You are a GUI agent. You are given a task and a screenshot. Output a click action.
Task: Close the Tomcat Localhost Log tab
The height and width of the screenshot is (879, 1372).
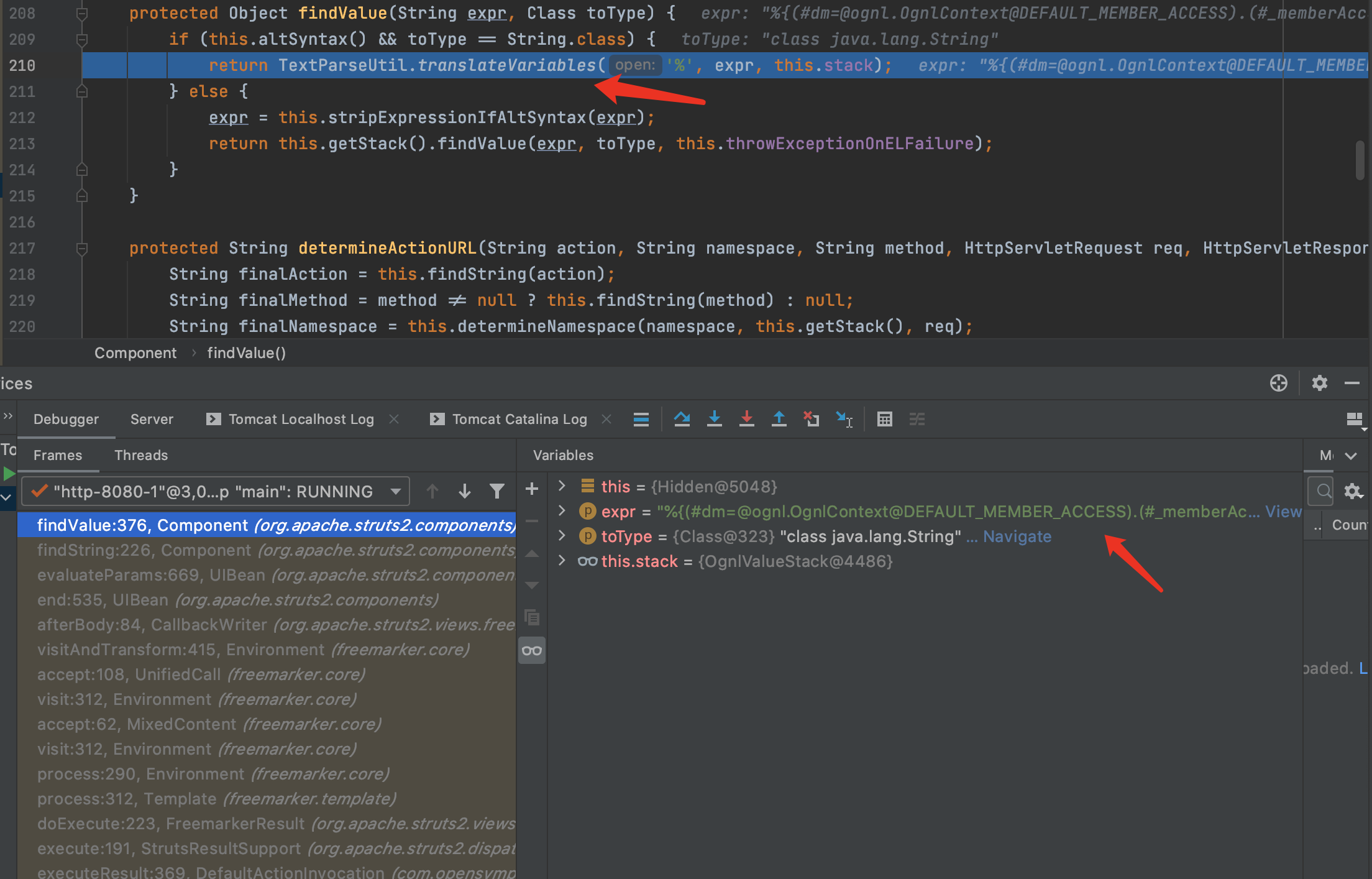(394, 419)
